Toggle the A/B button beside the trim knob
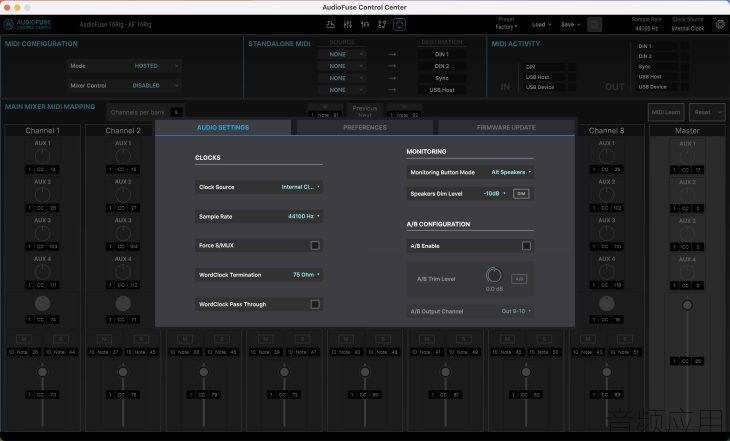 pyautogui.click(x=519, y=279)
